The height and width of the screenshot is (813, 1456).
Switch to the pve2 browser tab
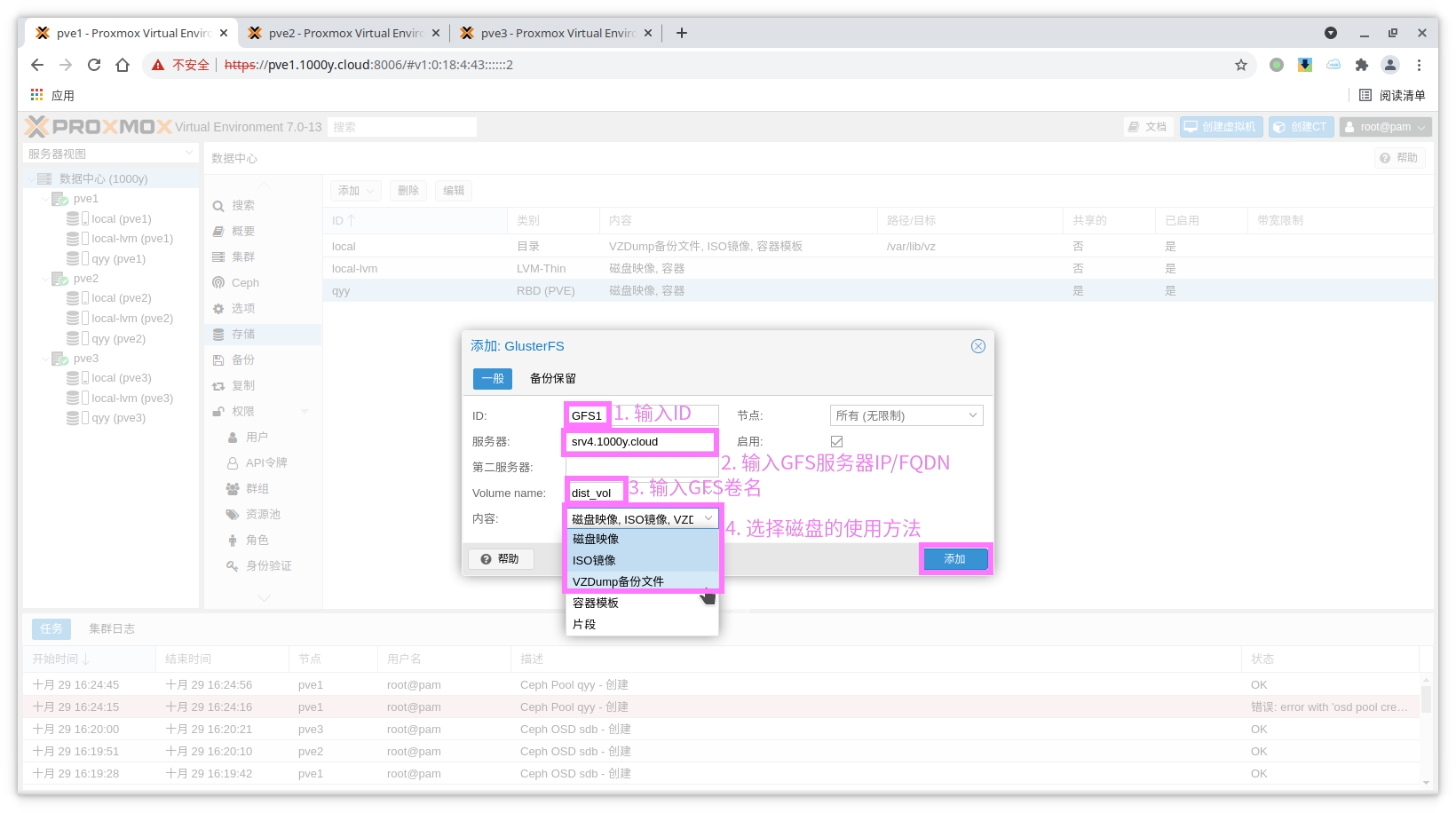[x=344, y=33]
